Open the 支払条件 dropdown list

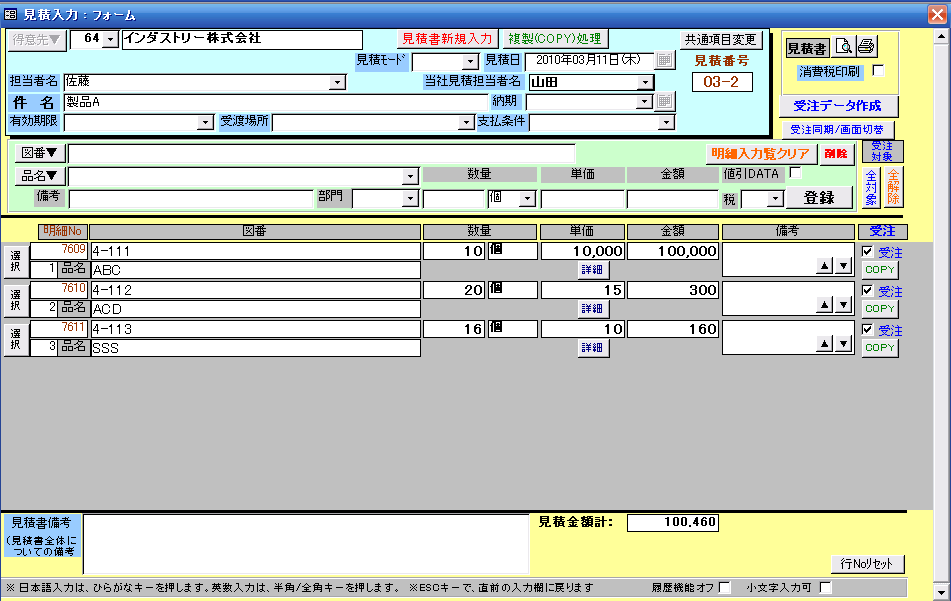[x=667, y=123]
